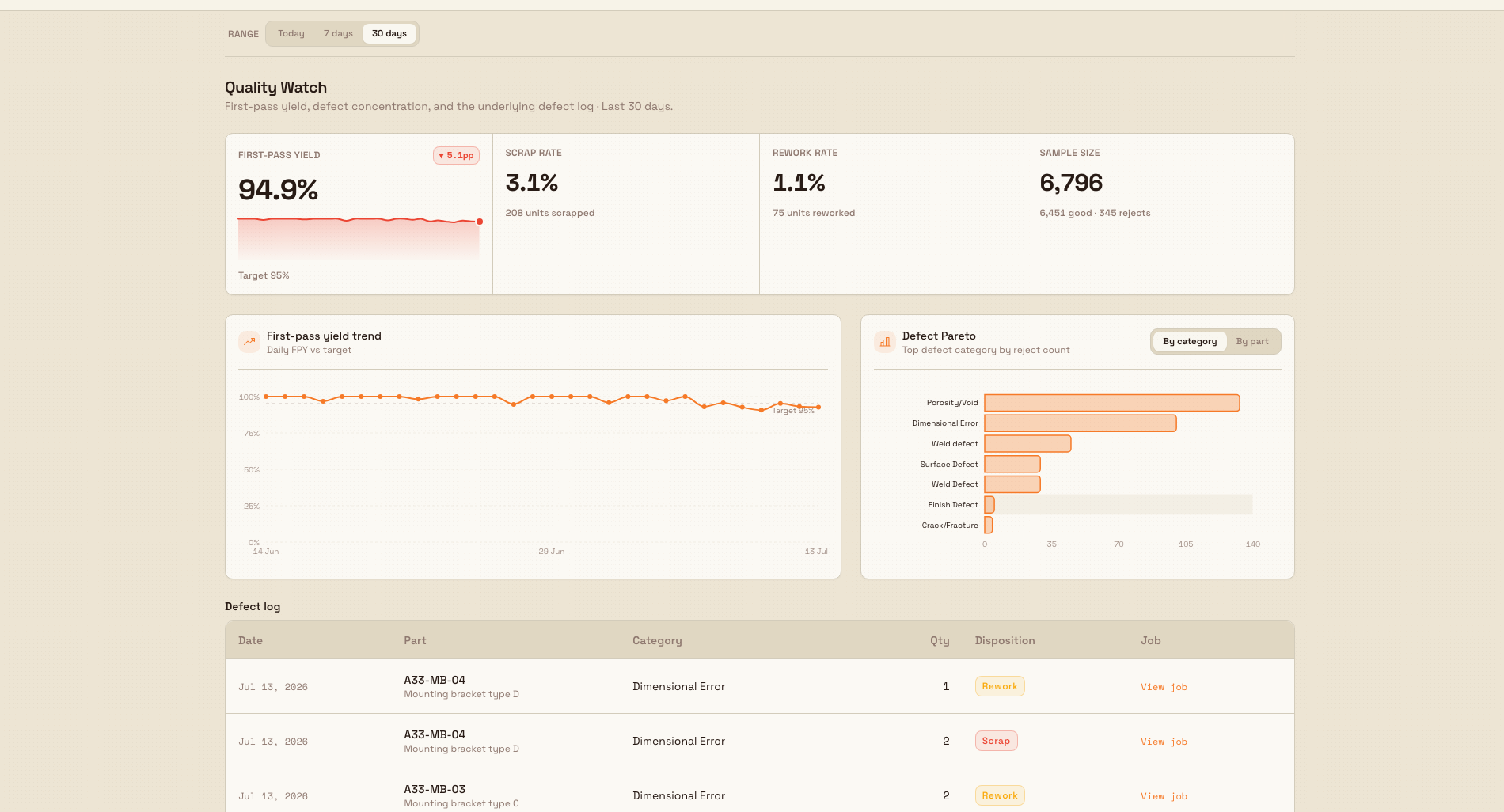The width and height of the screenshot is (1504, 812).
Task: Click the 6,796 sample size value
Action: click(1071, 183)
